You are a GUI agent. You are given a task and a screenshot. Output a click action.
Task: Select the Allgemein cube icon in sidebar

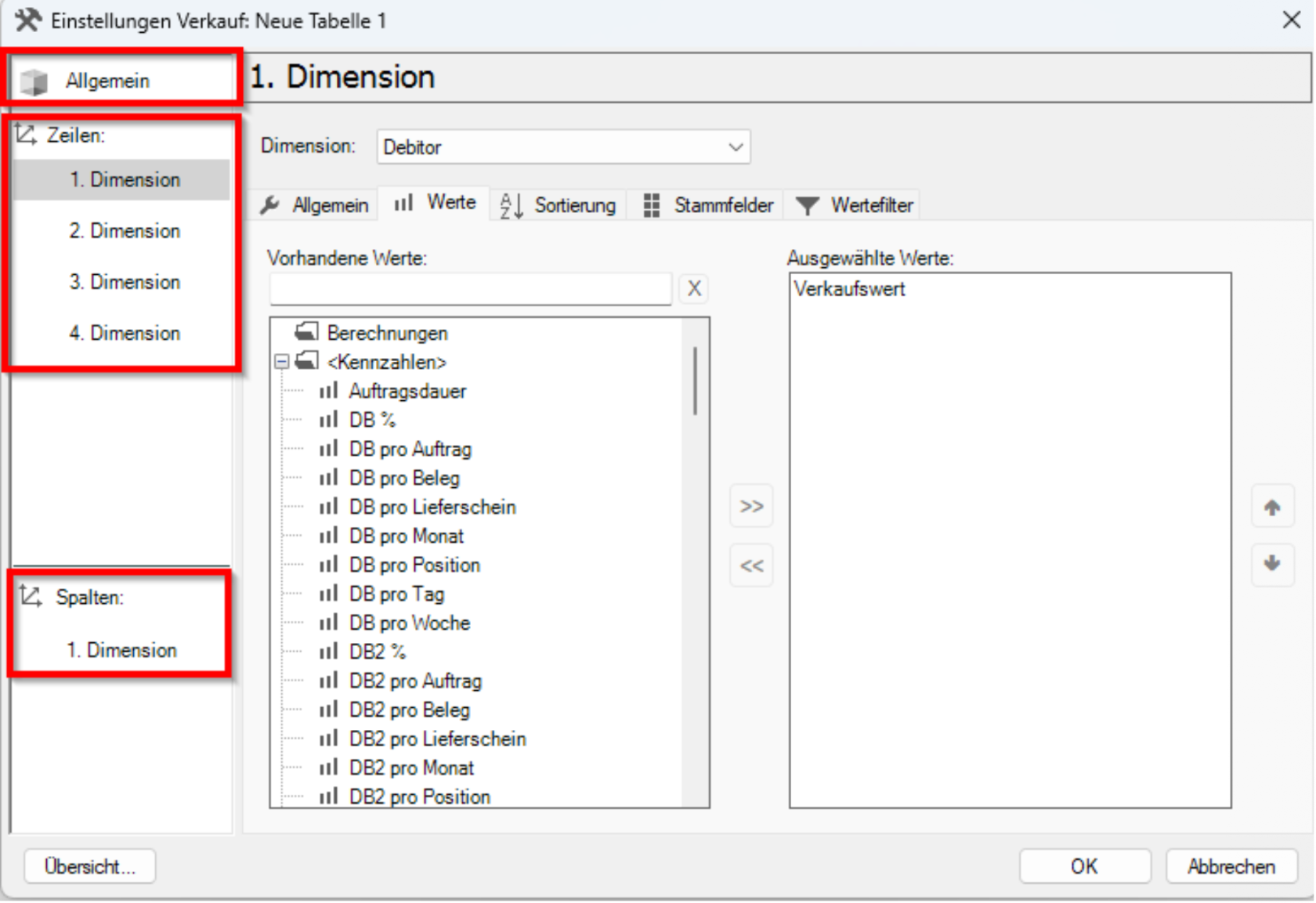(x=34, y=81)
